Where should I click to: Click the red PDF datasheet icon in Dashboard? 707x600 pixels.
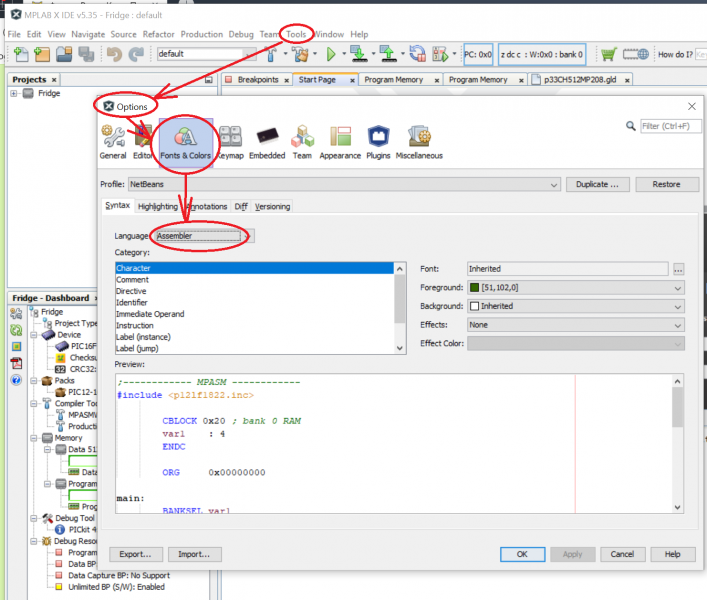pos(16,363)
